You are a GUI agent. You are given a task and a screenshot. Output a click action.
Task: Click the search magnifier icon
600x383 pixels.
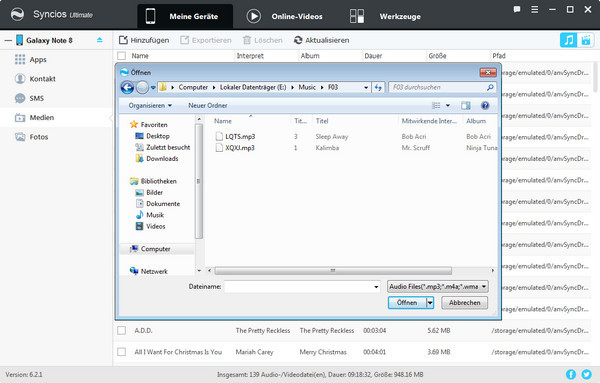(490, 88)
